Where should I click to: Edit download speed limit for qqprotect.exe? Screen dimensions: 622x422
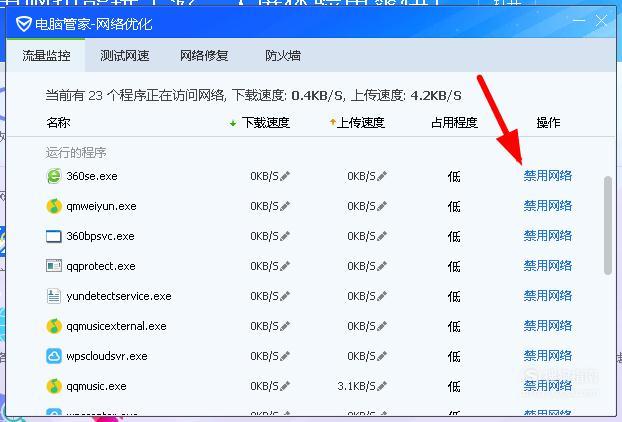point(285,266)
